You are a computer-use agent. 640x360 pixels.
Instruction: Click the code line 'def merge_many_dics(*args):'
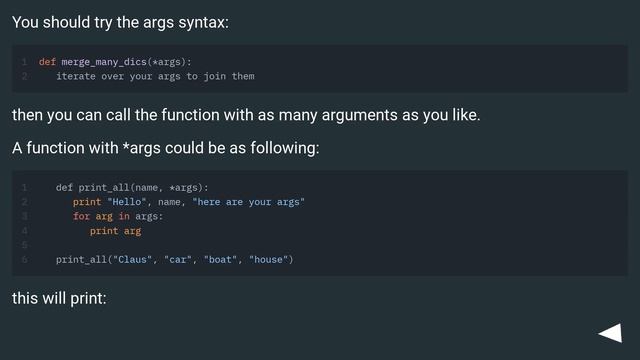115,62
